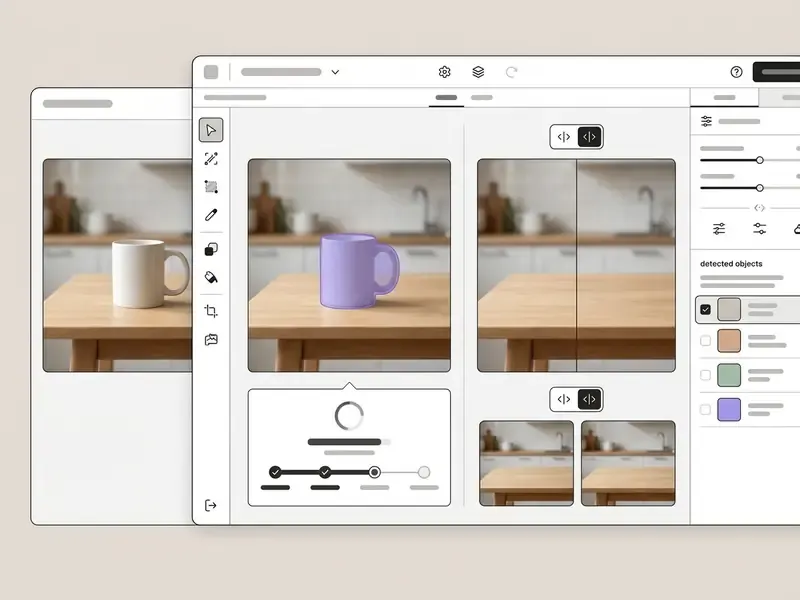Select the second greyed right panel tab

point(780,97)
